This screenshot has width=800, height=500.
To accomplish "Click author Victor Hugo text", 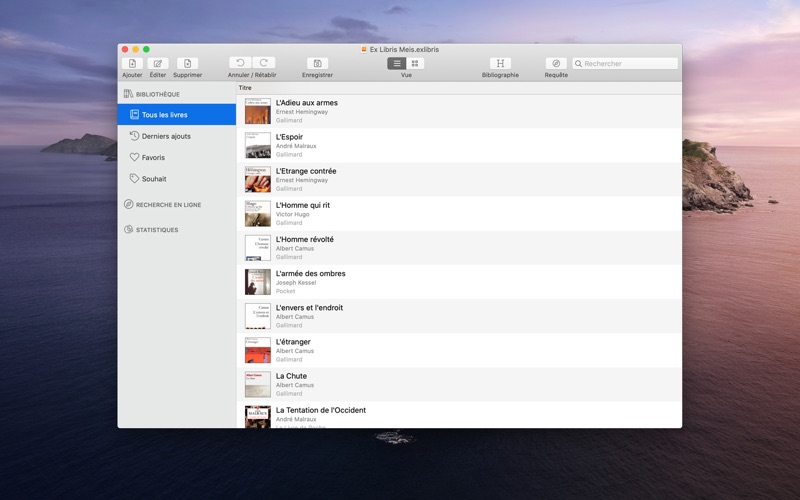I will click(292, 214).
